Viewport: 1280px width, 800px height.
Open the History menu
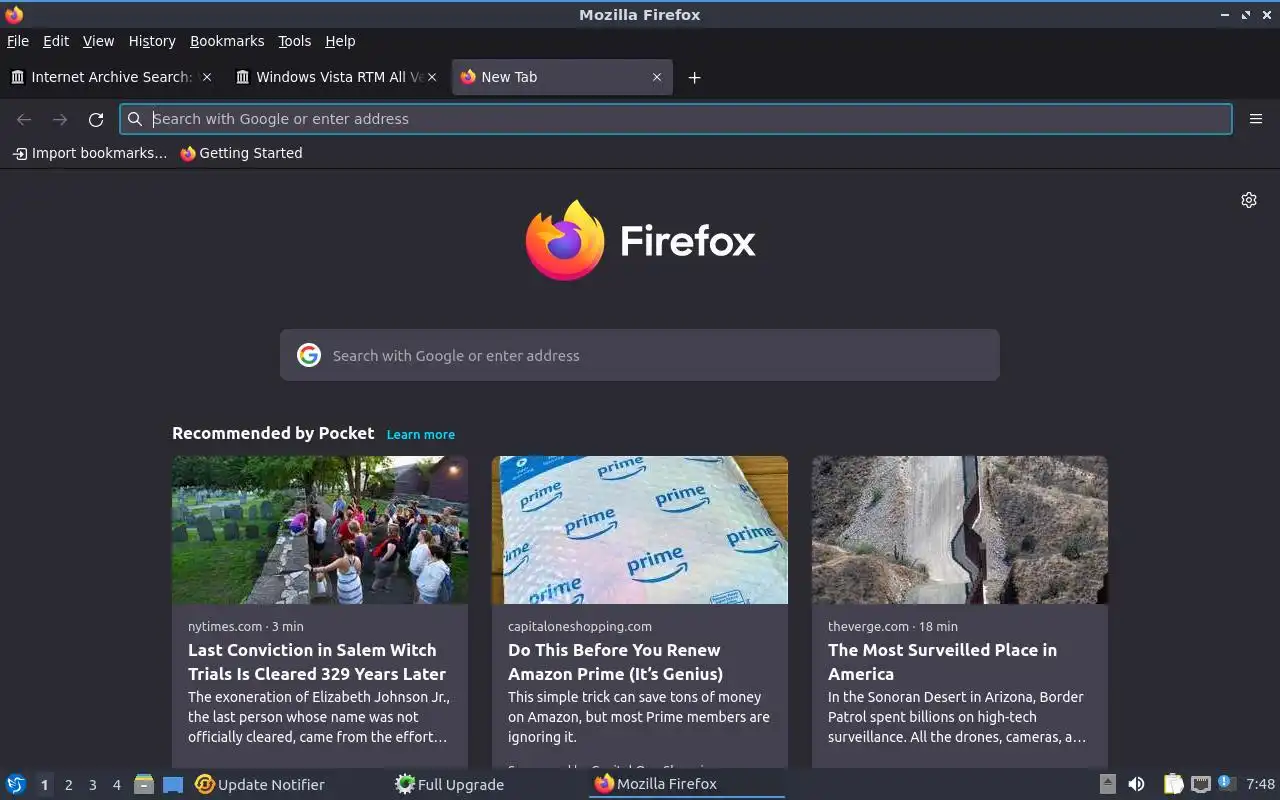tap(152, 41)
